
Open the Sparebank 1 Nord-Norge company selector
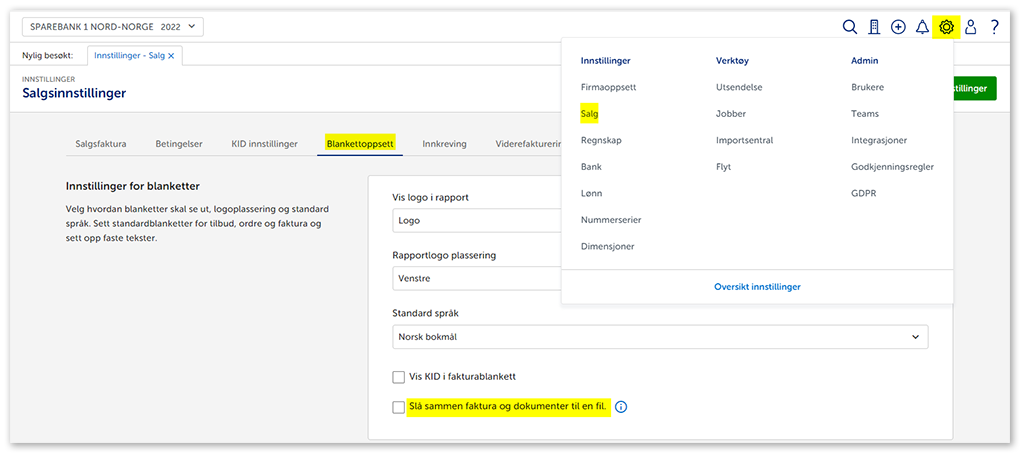[112, 27]
